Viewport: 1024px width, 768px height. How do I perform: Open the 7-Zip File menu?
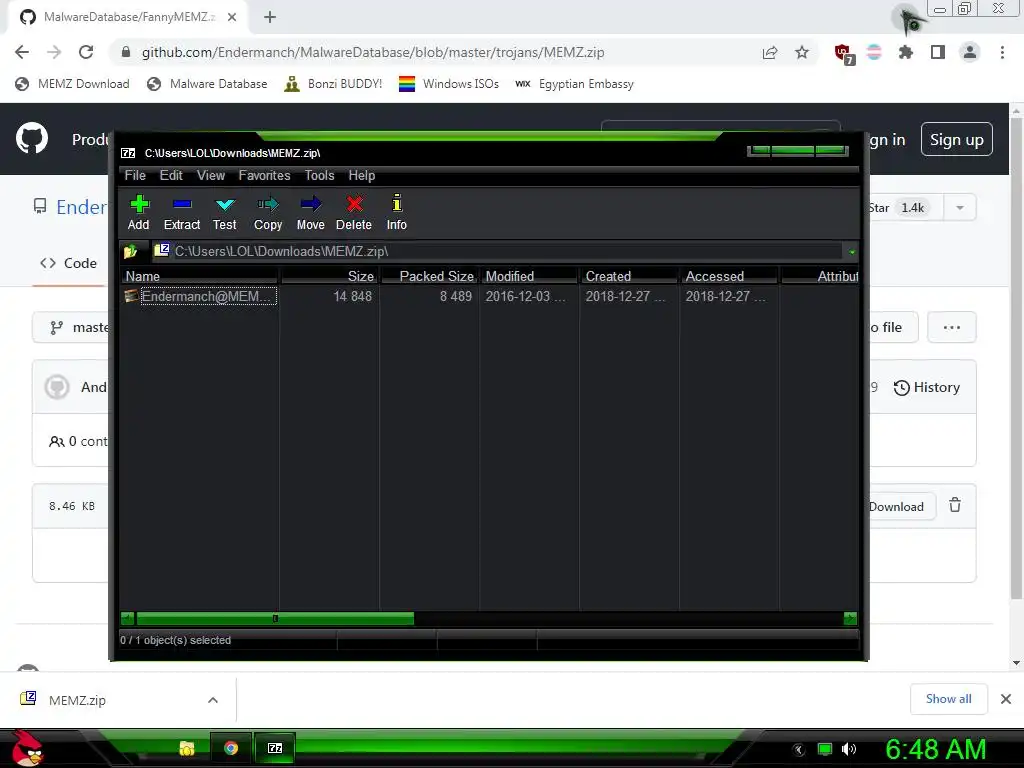[135, 176]
